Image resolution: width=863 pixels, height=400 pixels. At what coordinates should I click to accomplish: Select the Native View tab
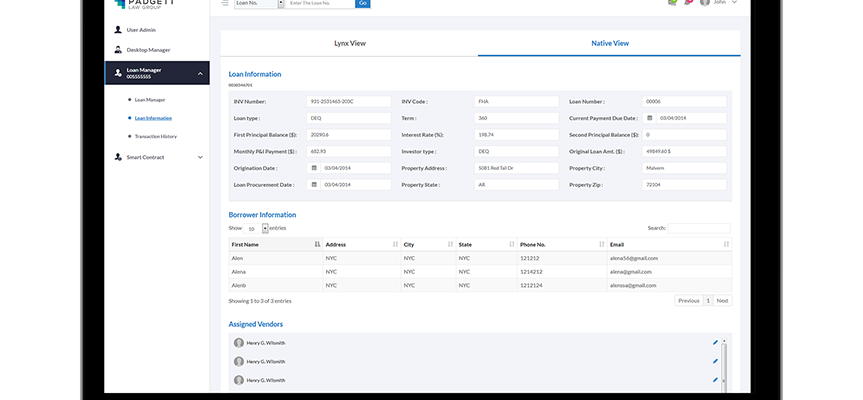[610, 44]
